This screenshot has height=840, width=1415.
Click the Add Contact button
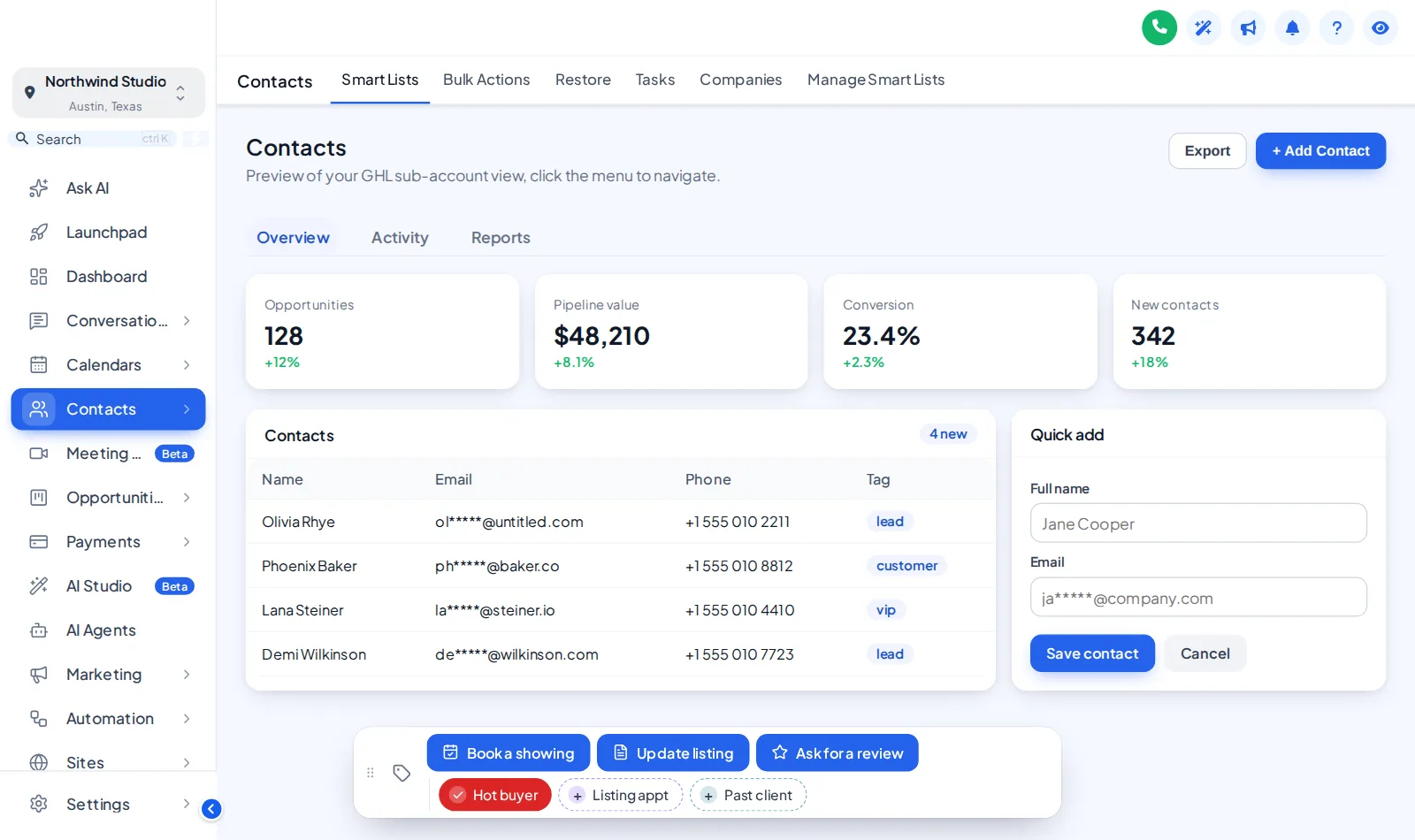1320,151
